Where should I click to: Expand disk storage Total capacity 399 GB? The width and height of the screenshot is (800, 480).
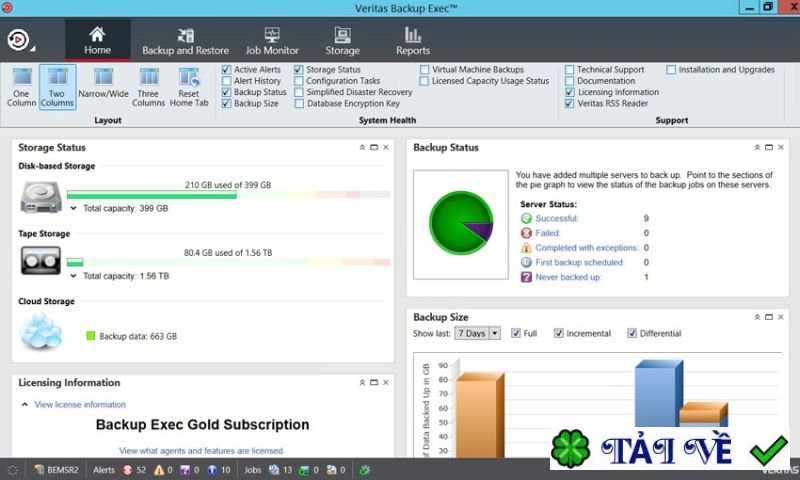coord(73,208)
